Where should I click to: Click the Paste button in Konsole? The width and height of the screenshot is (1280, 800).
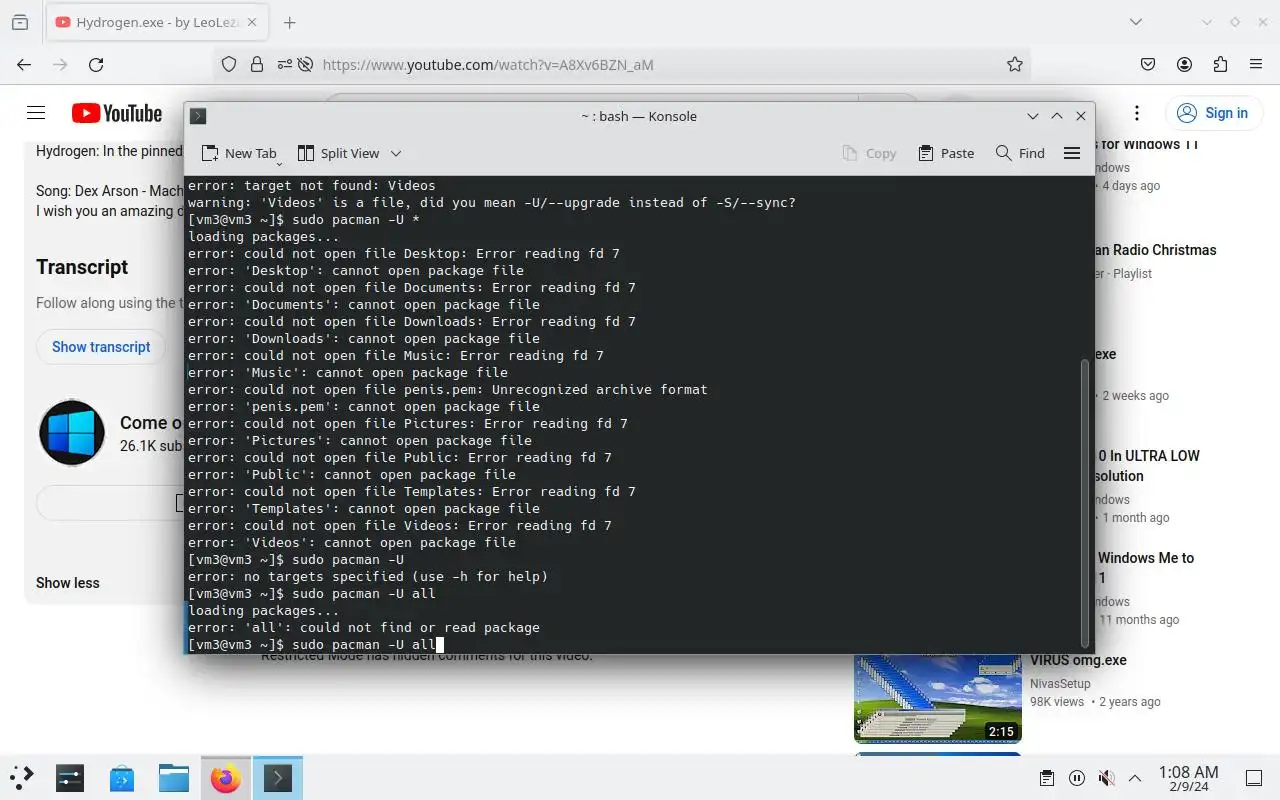[945, 153]
